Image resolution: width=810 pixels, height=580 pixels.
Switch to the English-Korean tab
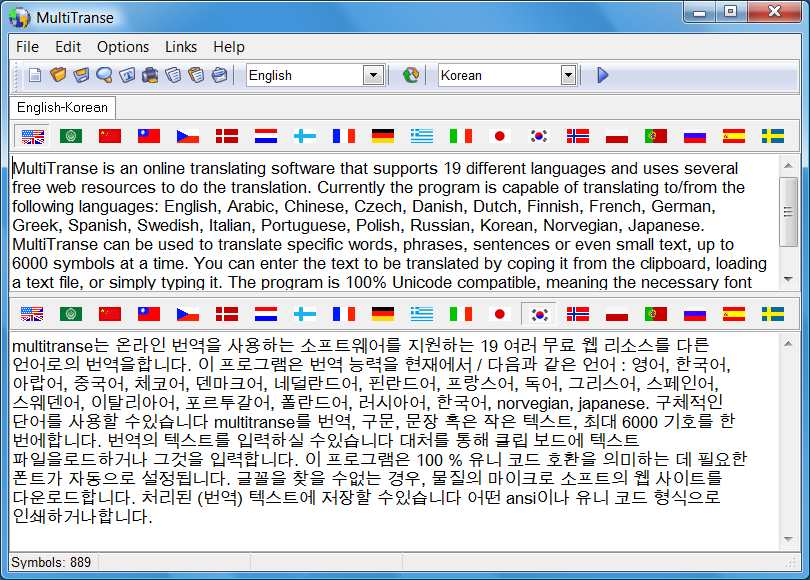point(63,107)
